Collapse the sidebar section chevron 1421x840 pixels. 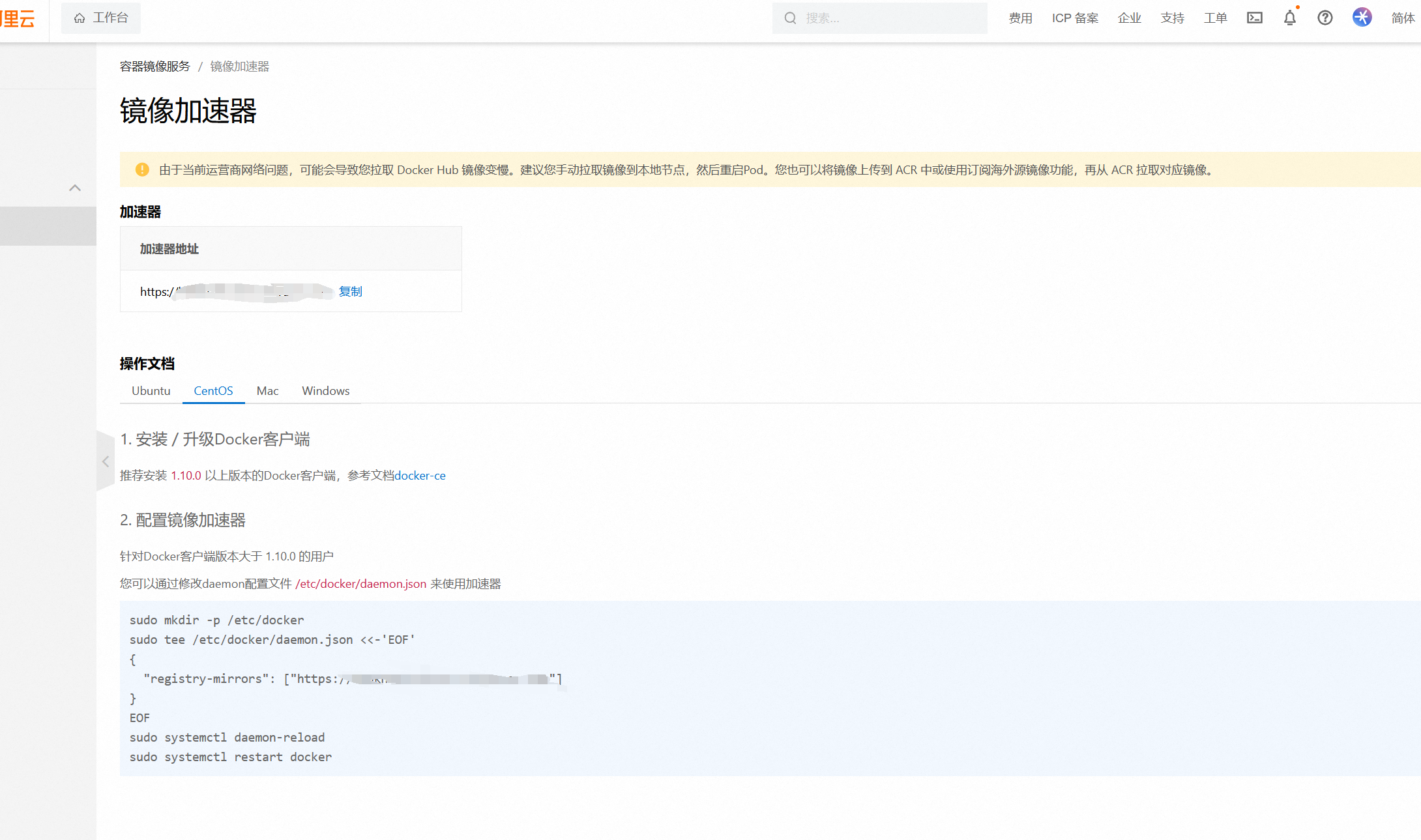point(75,188)
